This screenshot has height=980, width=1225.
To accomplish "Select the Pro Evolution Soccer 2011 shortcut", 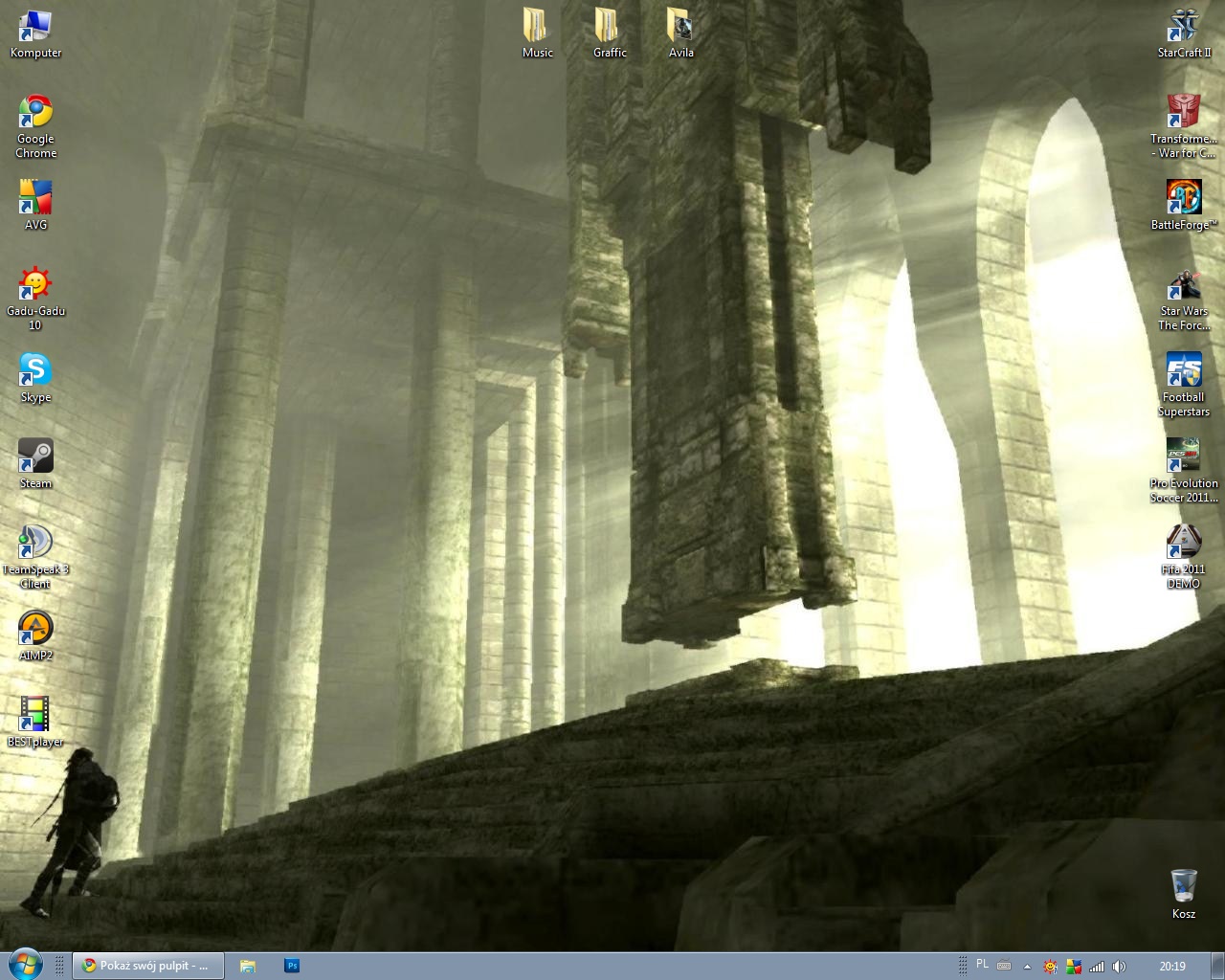I will coord(1184,471).
